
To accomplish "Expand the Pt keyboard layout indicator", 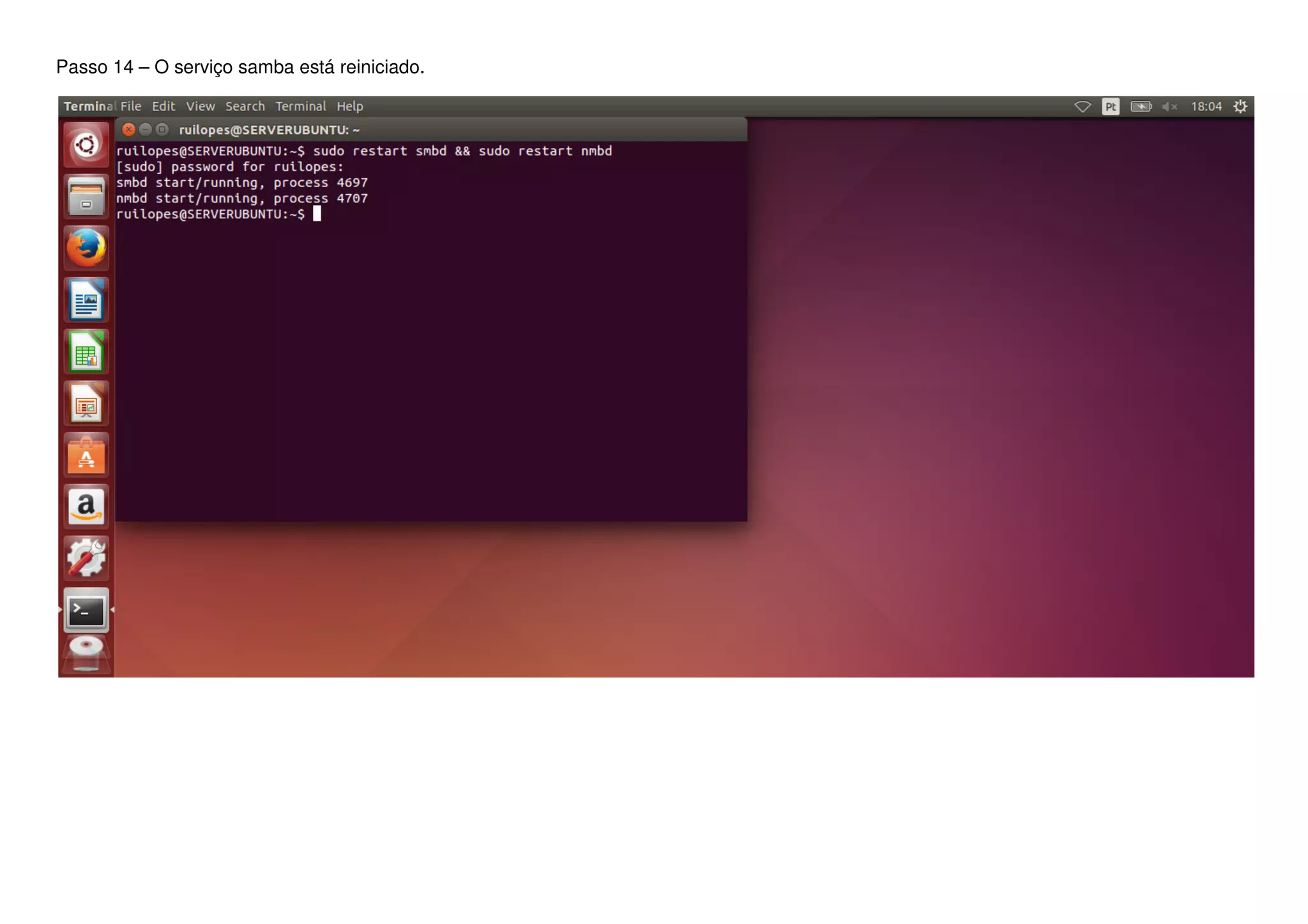I will 1111,107.
